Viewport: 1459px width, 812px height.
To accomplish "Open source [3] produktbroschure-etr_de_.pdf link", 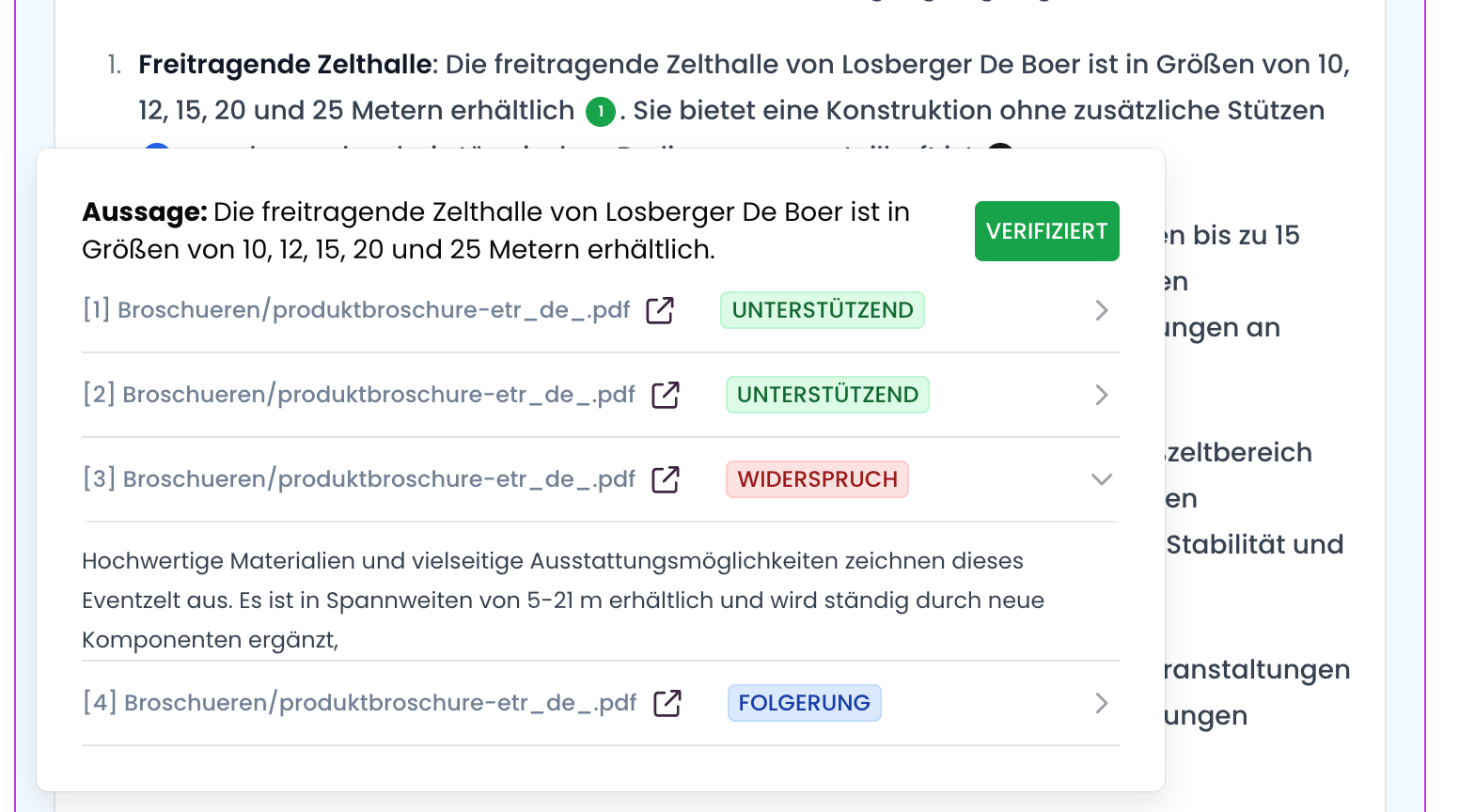I will [359, 479].
